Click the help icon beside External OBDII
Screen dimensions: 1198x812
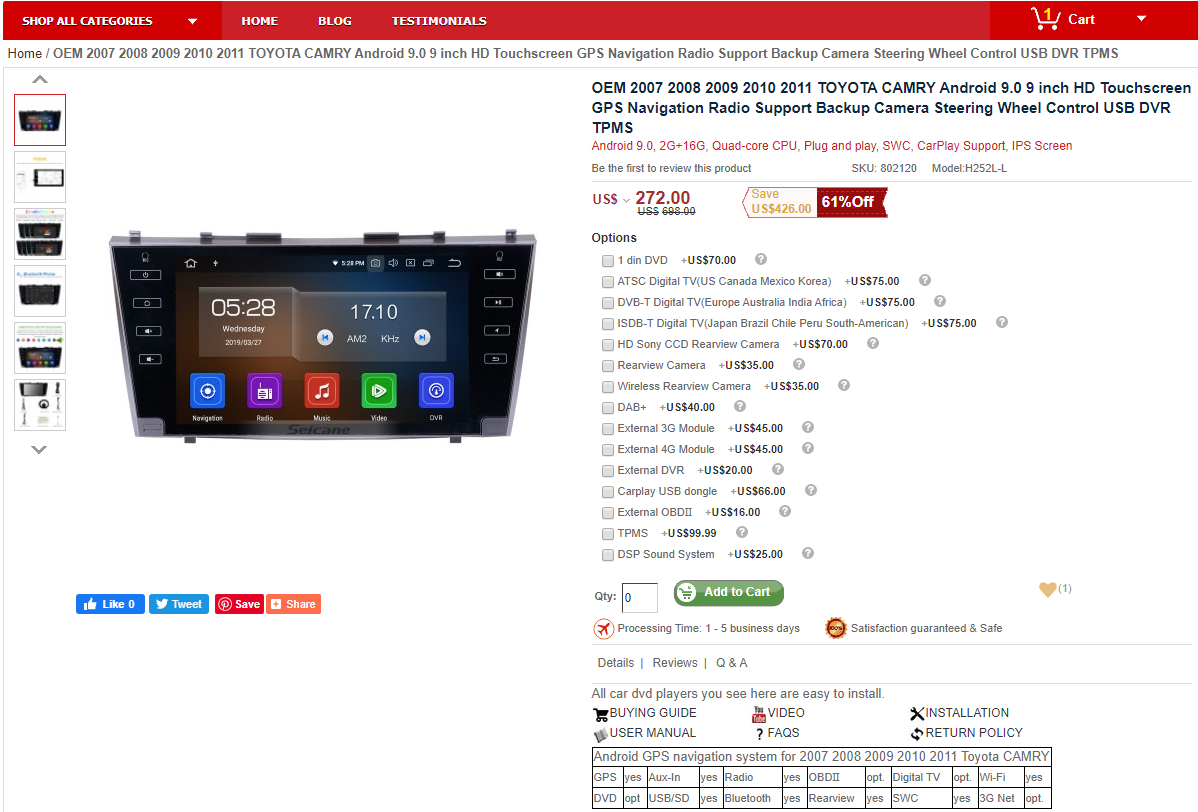coord(785,512)
